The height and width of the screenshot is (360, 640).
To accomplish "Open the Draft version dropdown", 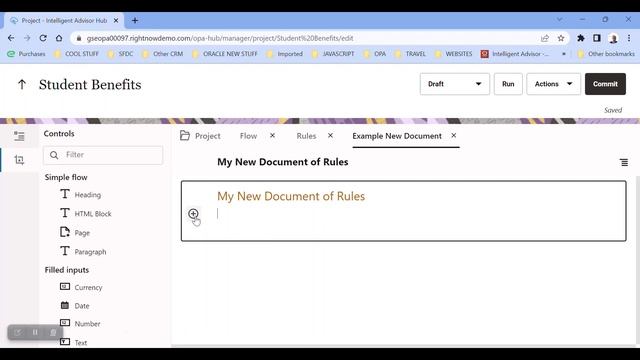I will (454, 84).
